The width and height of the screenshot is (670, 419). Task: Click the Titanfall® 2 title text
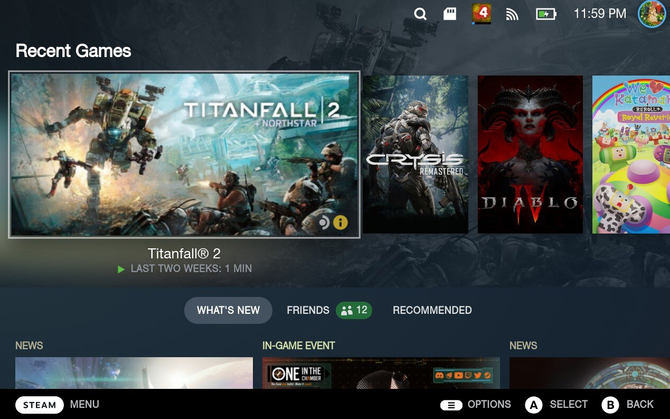pos(184,254)
